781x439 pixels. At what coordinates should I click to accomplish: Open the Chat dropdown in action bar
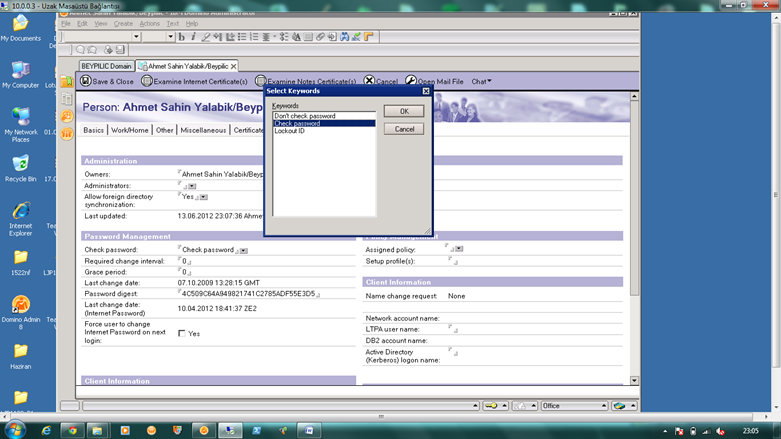(481, 81)
